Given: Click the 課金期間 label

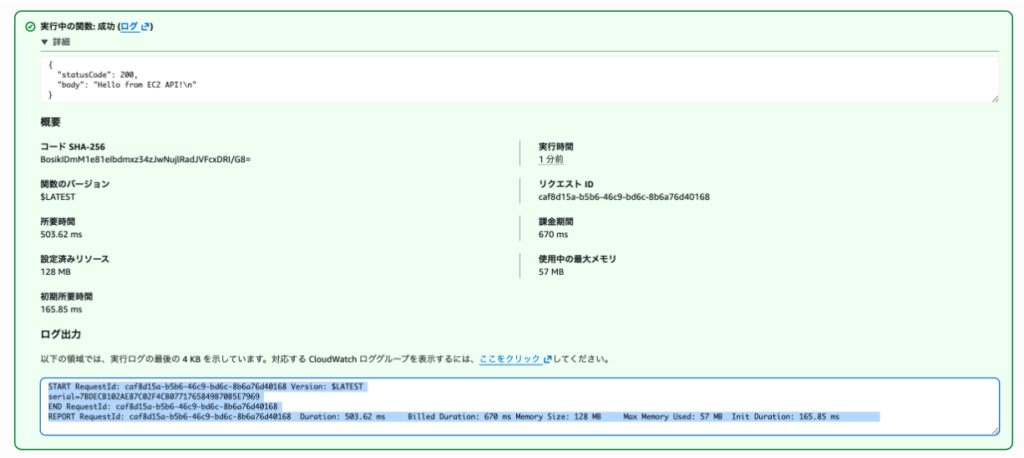Looking at the screenshot, I should pos(556,221).
